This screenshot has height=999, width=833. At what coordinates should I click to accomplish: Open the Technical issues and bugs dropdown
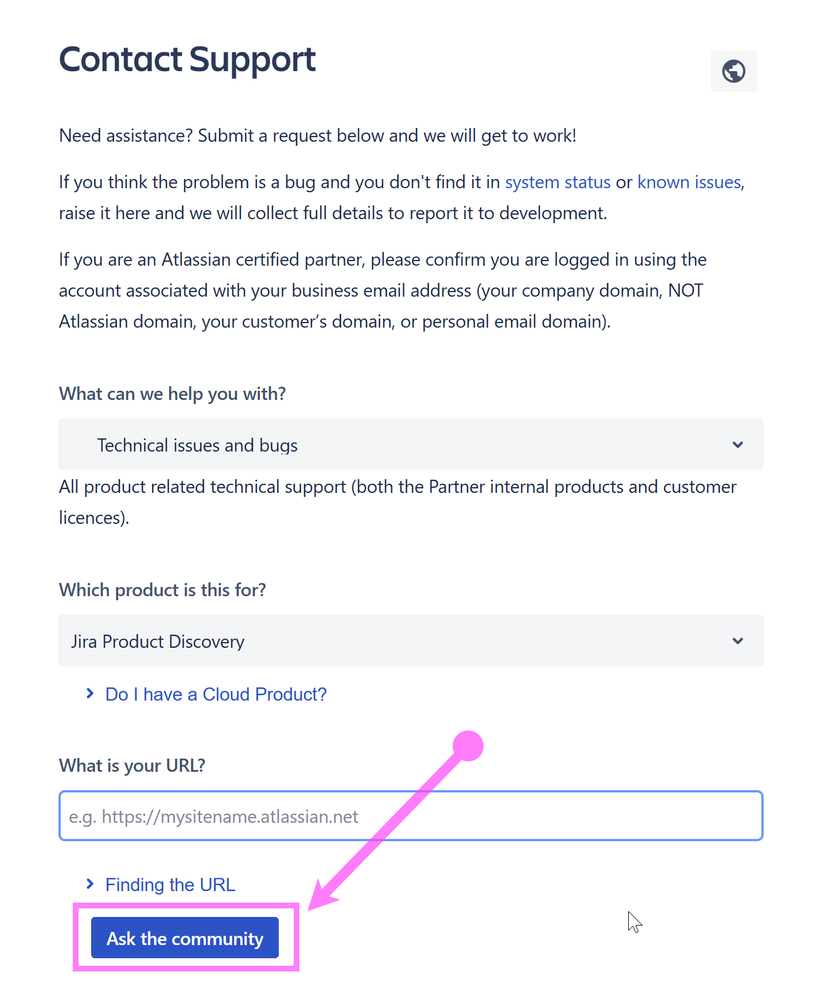[410, 444]
